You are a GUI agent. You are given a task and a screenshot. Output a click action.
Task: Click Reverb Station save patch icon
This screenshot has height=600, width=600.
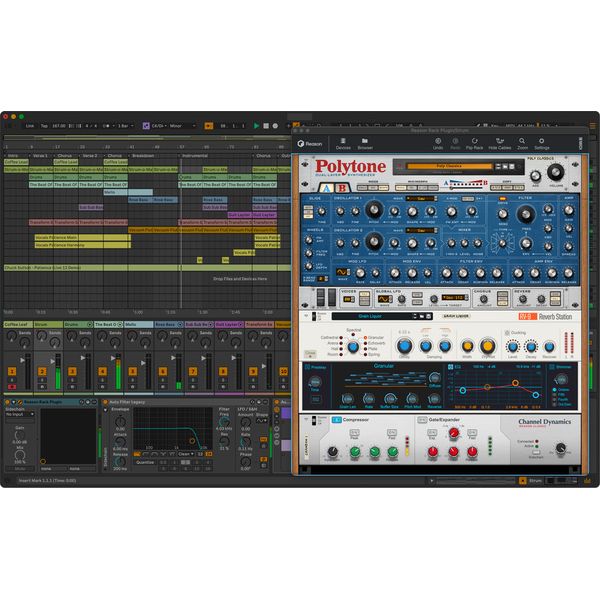click(x=429, y=316)
